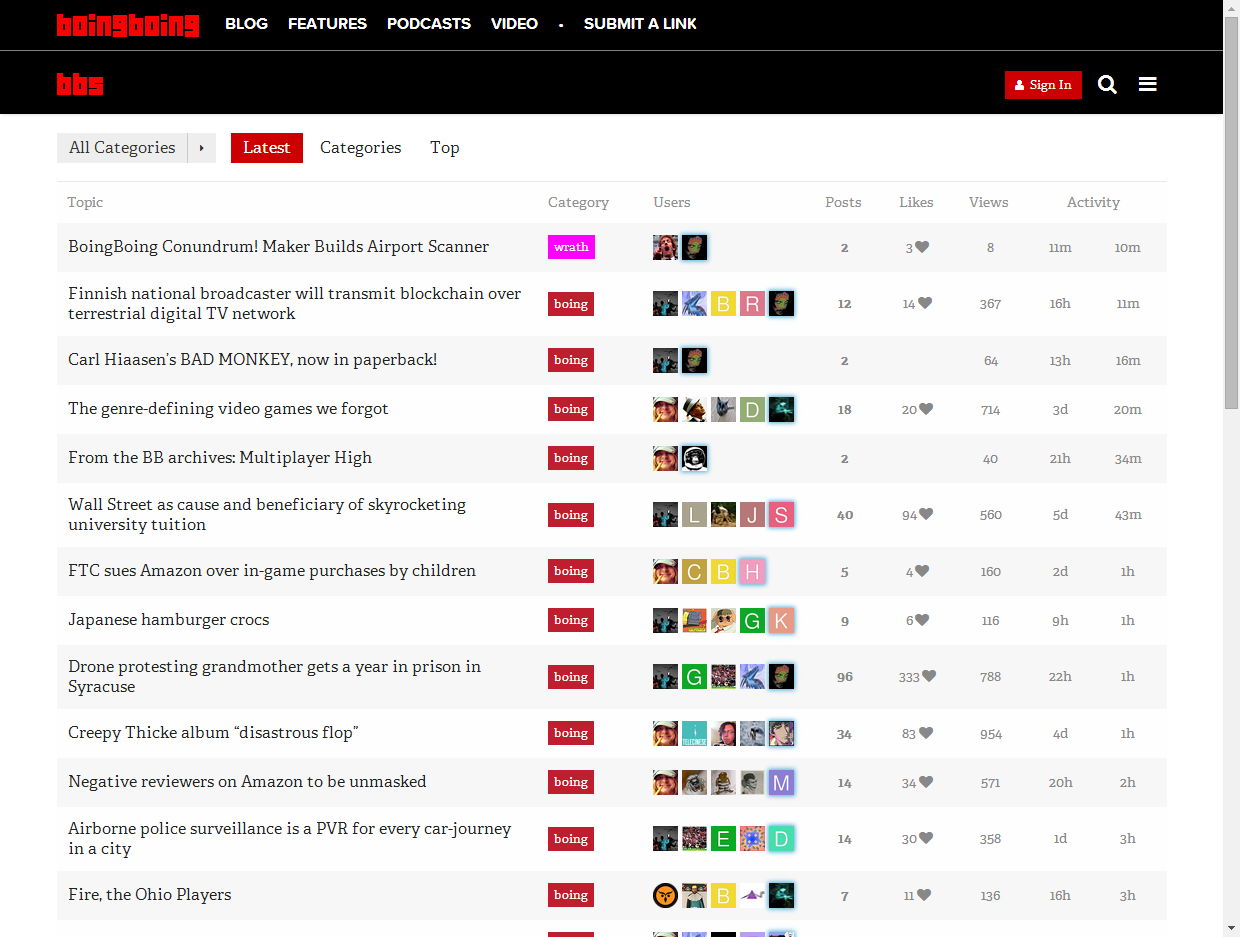
Task: Switch to the Categories tab
Action: 360,148
